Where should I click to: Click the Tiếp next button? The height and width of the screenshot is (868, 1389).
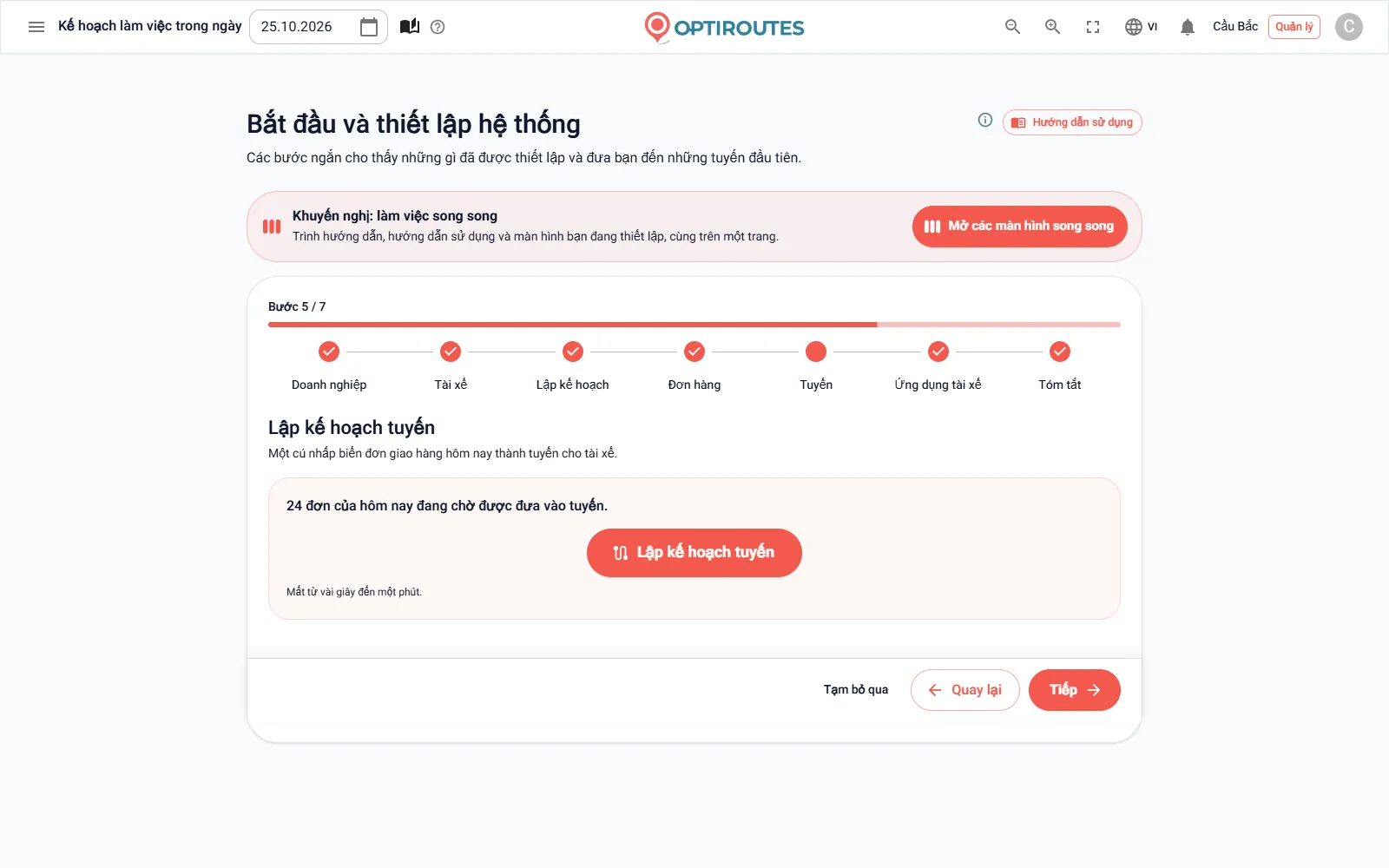pos(1075,690)
